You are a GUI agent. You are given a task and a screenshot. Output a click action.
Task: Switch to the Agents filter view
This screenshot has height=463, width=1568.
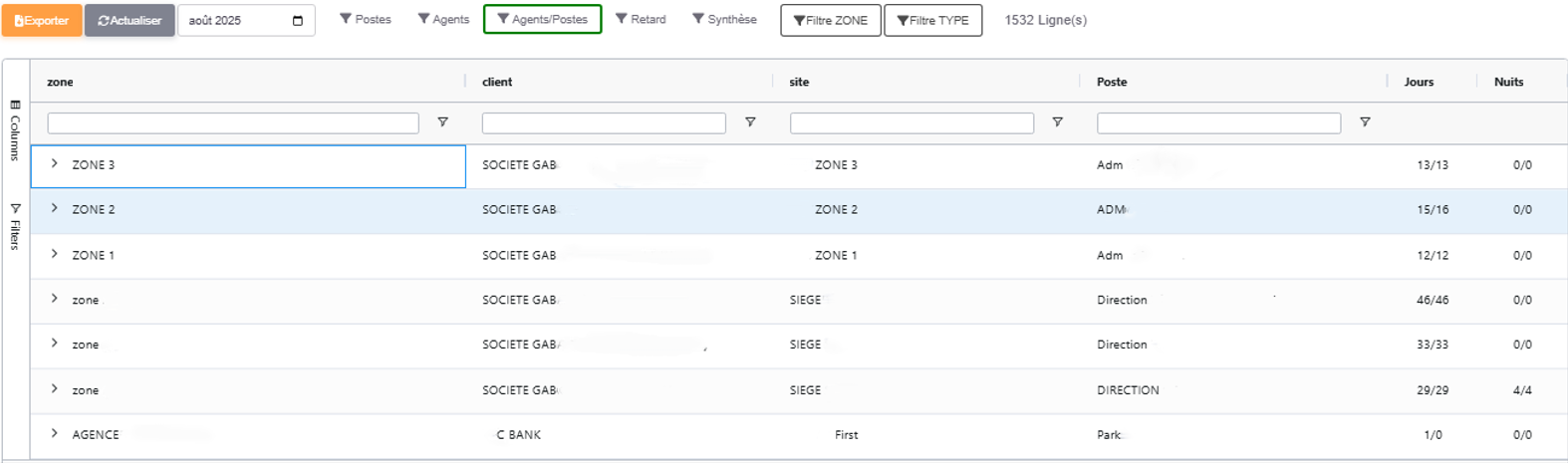(x=442, y=19)
